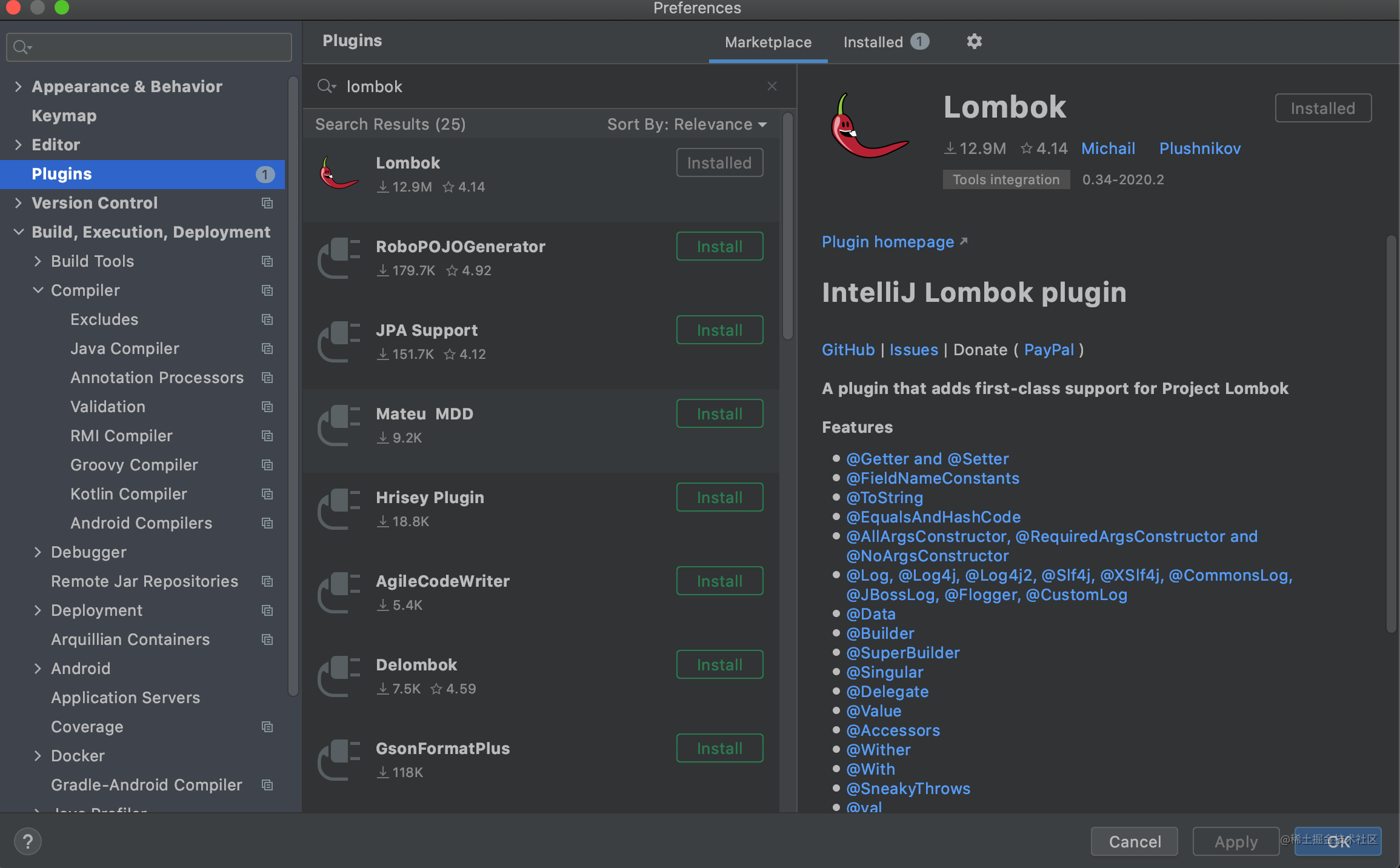Viewport: 1400px width, 868px height.
Task: Click the star rating icon next to 4.14
Action: click(x=1026, y=148)
